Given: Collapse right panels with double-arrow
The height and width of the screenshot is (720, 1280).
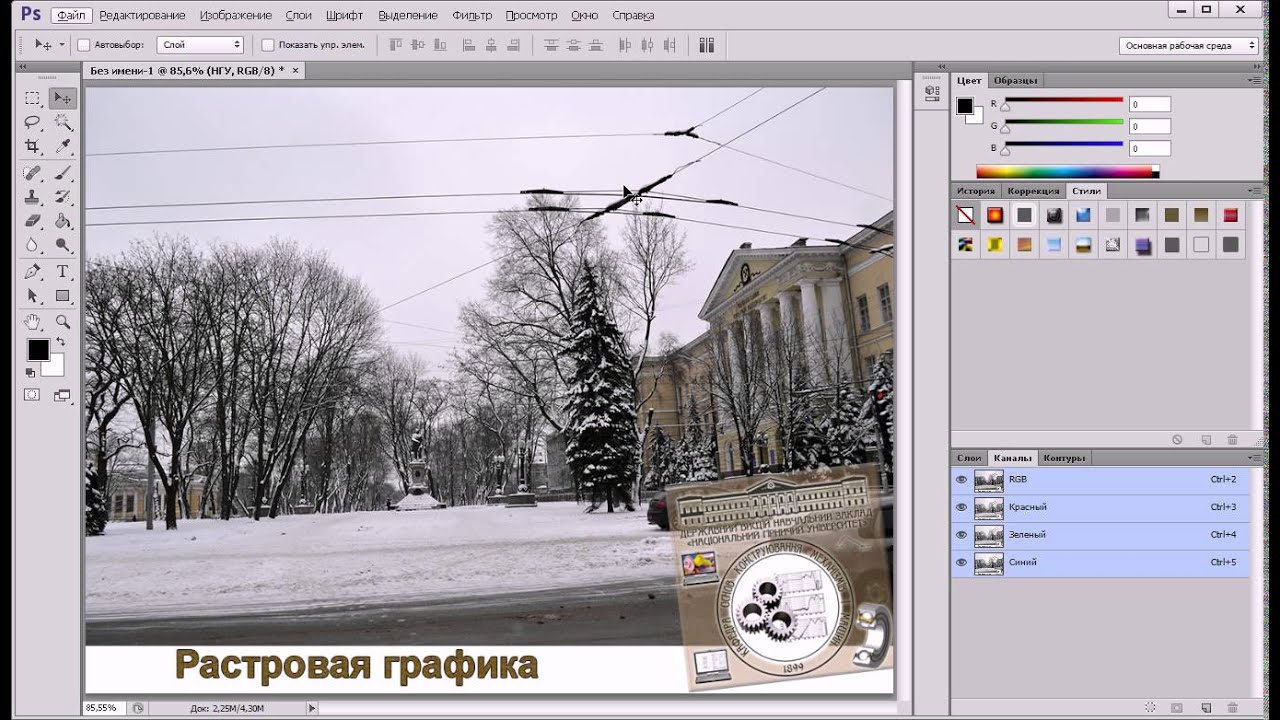Looking at the screenshot, I should pos(1256,66).
